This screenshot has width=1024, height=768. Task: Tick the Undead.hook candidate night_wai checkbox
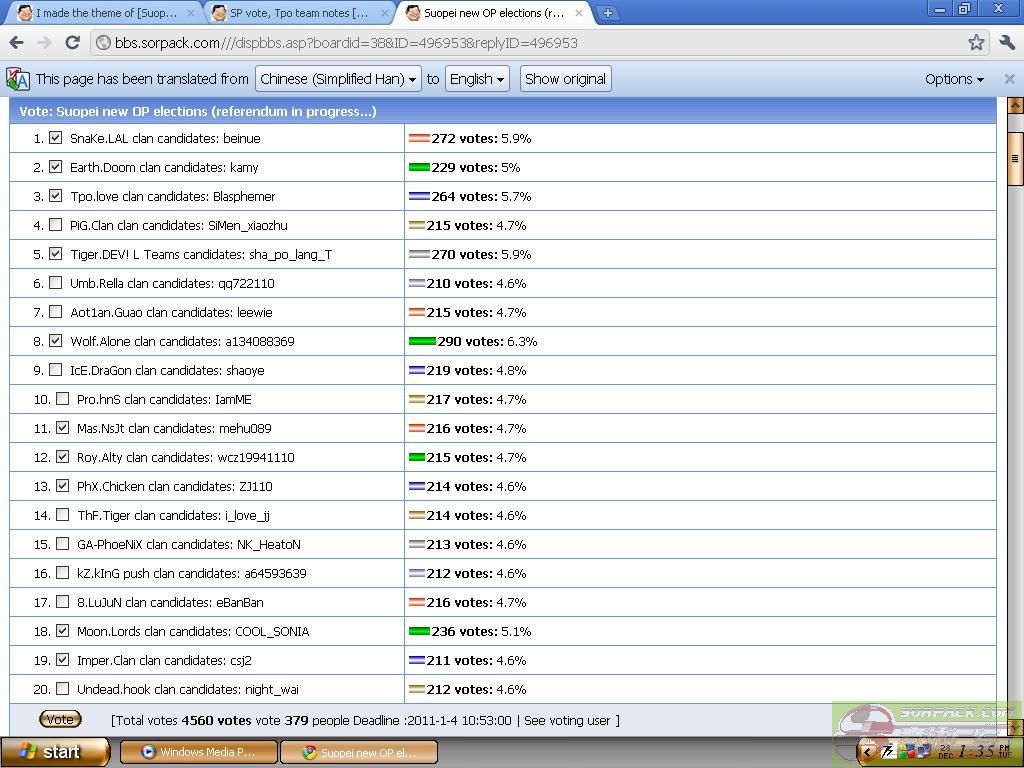[x=63, y=689]
